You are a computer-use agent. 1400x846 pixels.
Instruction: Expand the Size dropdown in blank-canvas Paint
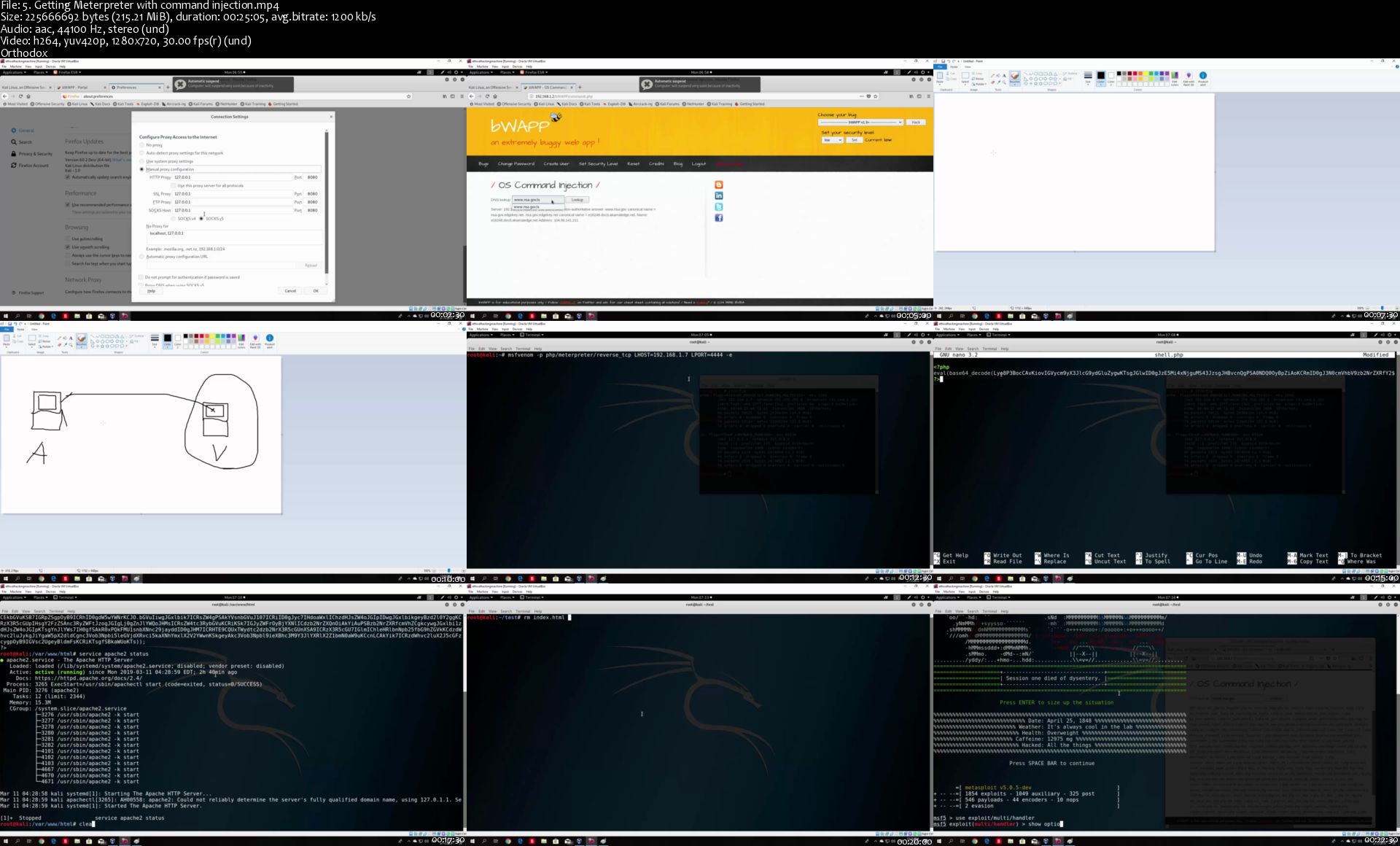click(1088, 77)
